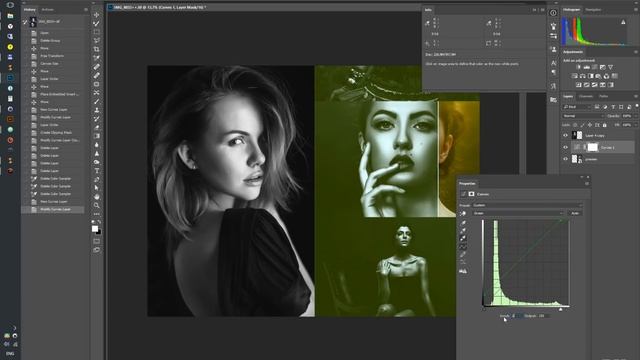The height and width of the screenshot is (360, 640).
Task: Select the Free Transform history state
Action: pyautogui.click(x=52, y=56)
